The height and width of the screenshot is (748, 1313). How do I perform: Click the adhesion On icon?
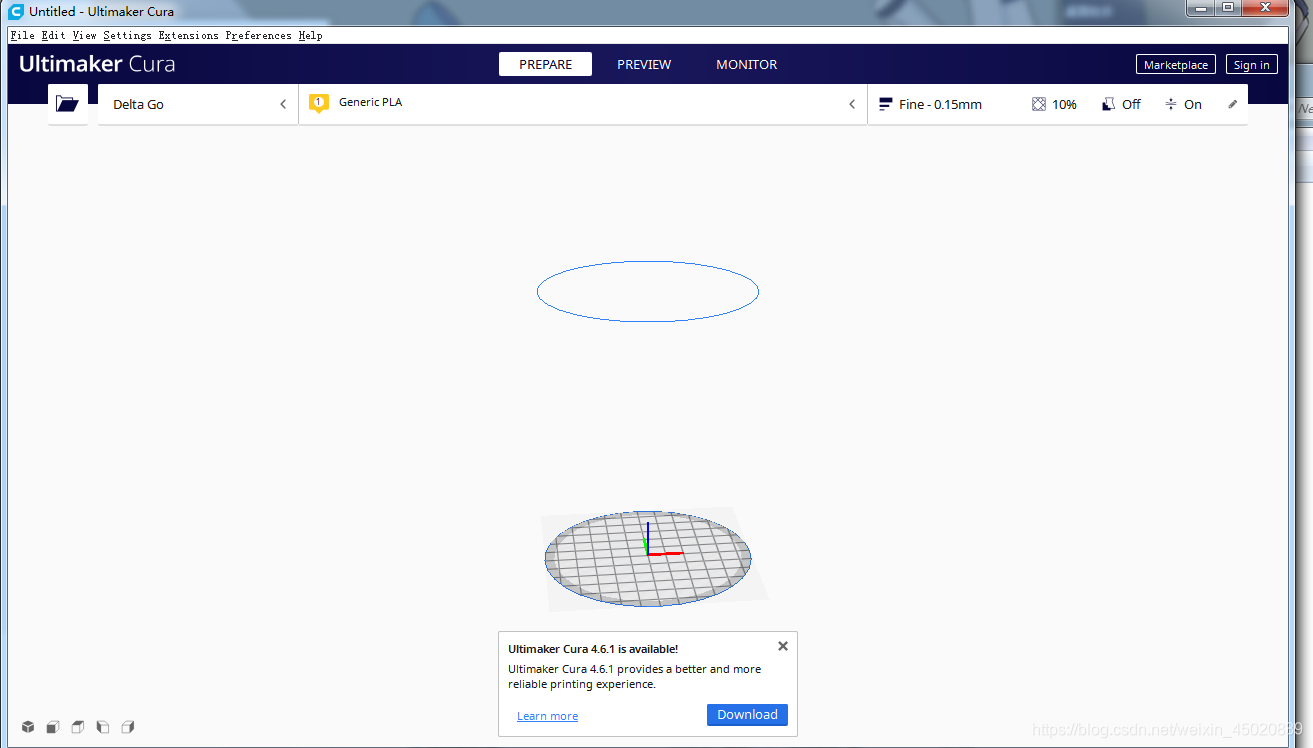1171,104
